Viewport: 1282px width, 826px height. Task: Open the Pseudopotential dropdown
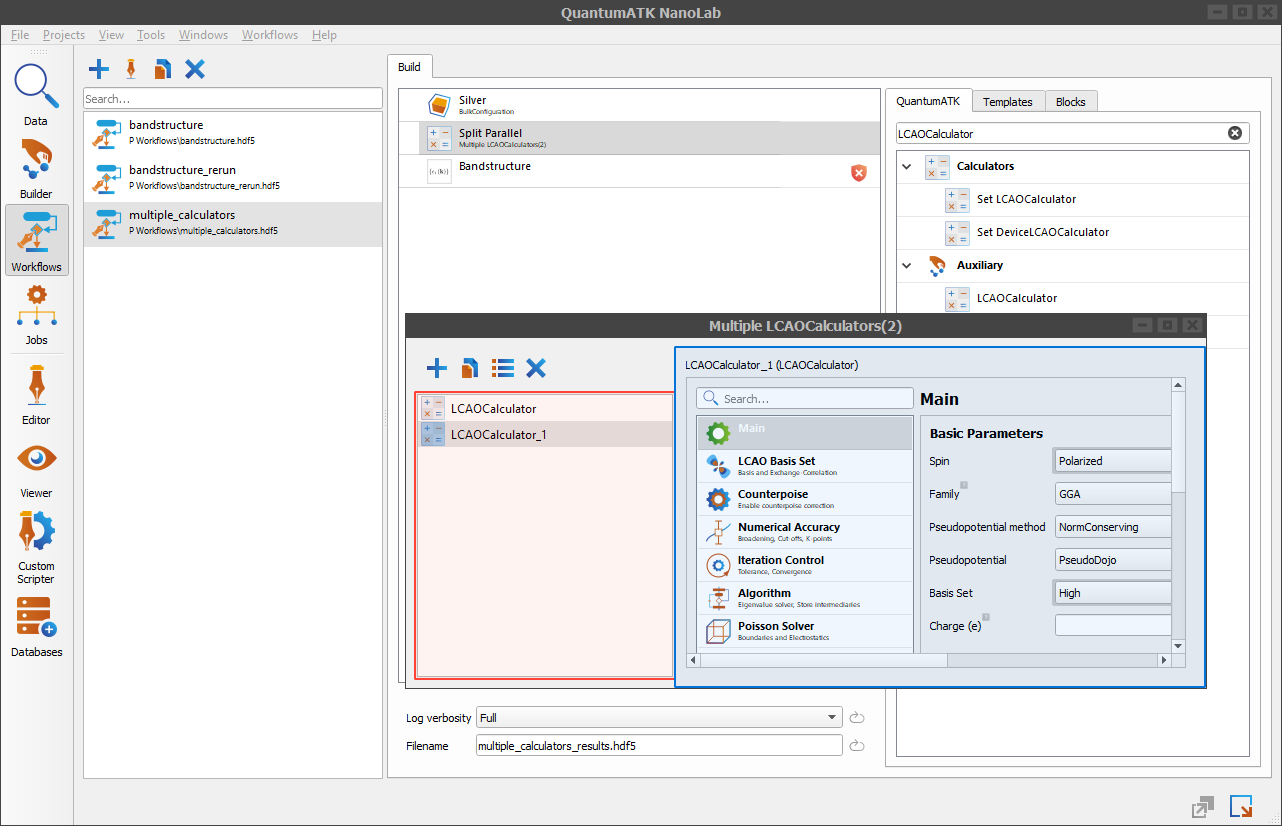(x=1113, y=560)
